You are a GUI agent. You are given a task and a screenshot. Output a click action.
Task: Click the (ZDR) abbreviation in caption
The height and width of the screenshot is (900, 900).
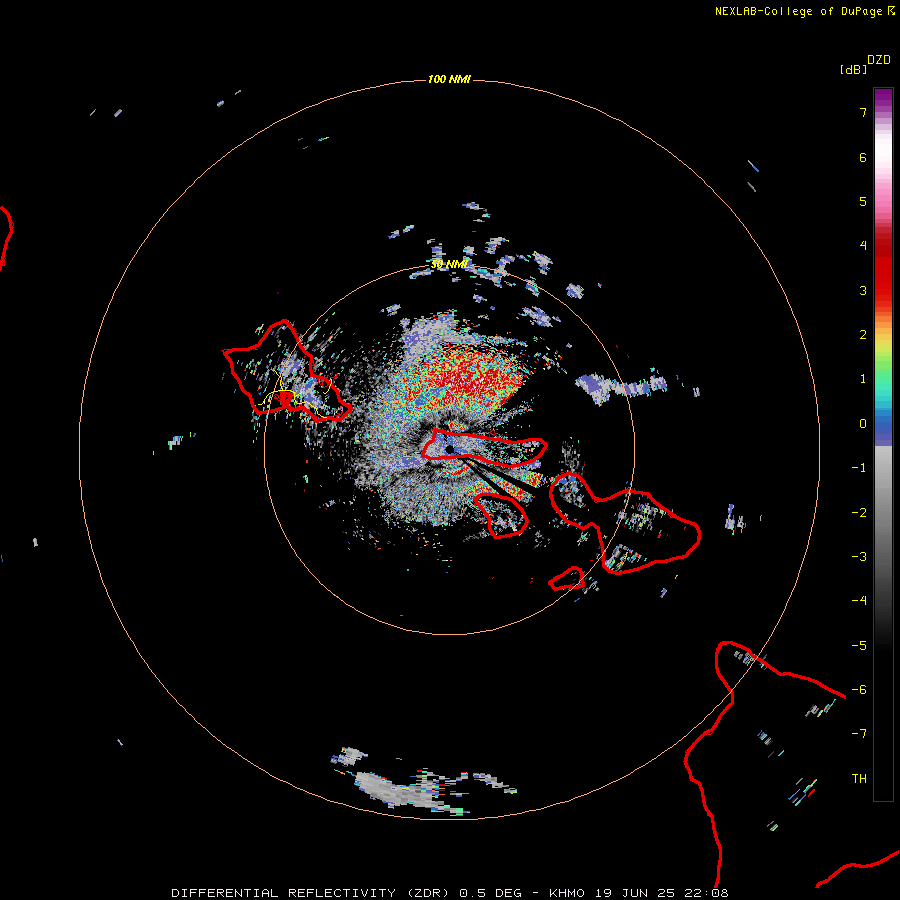click(428, 893)
